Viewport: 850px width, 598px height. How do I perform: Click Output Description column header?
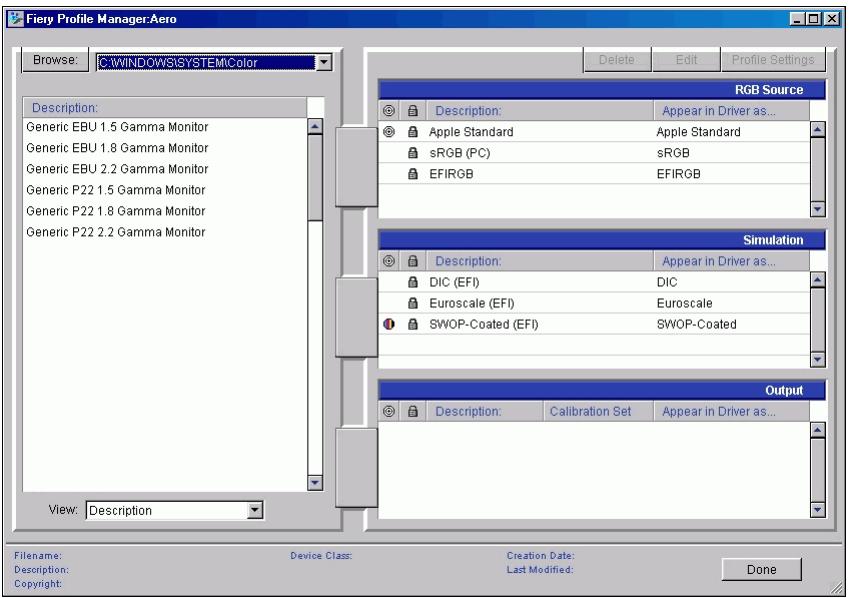tap(485, 411)
